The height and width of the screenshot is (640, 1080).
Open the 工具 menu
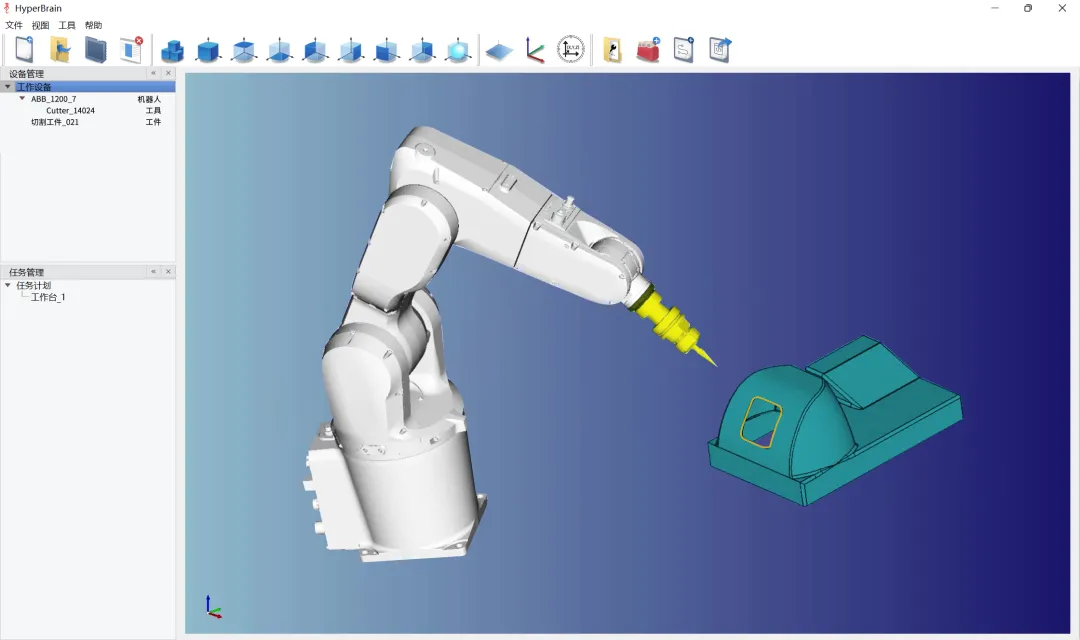[x=67, y=25]
